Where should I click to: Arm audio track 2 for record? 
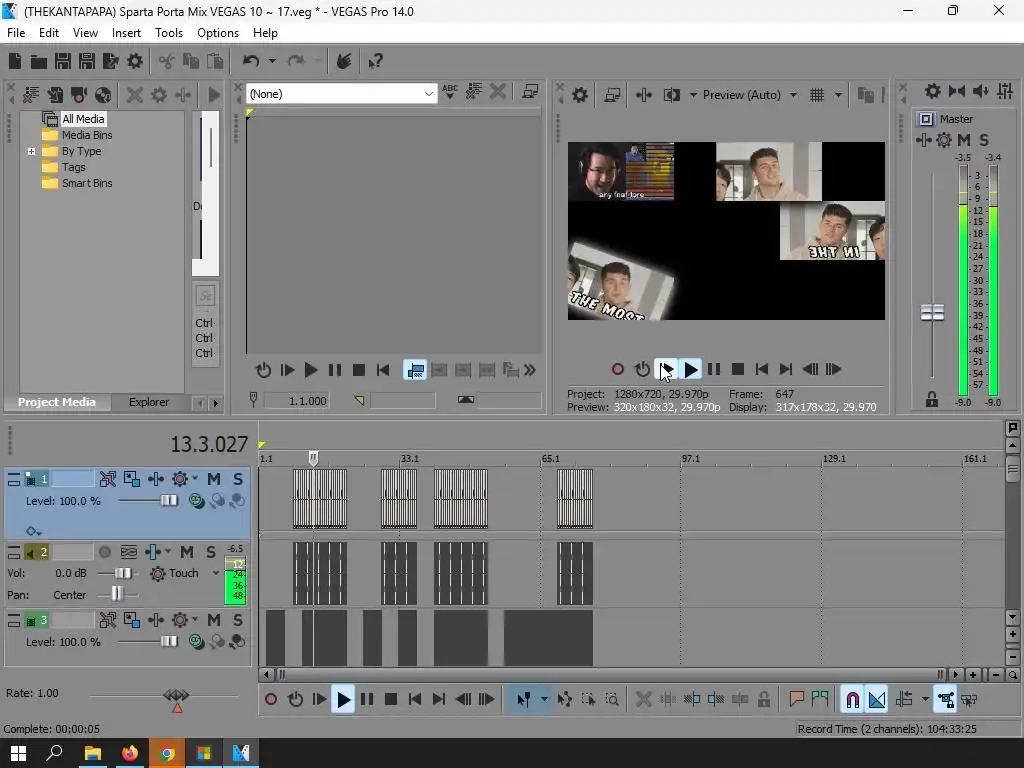(x=104, y=552)
